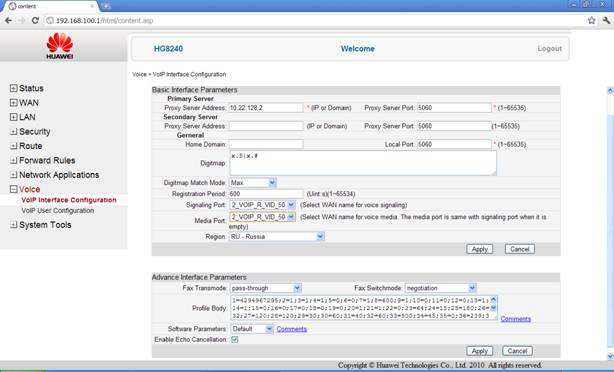Screen dimensions: 614x372
Task: Click the Huawei logo
Action: 60,46
